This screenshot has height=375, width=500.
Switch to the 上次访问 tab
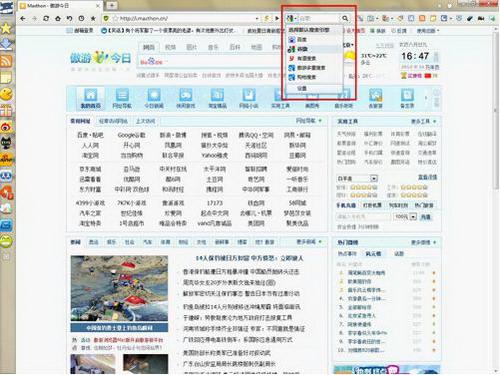[x=145, y=121]
